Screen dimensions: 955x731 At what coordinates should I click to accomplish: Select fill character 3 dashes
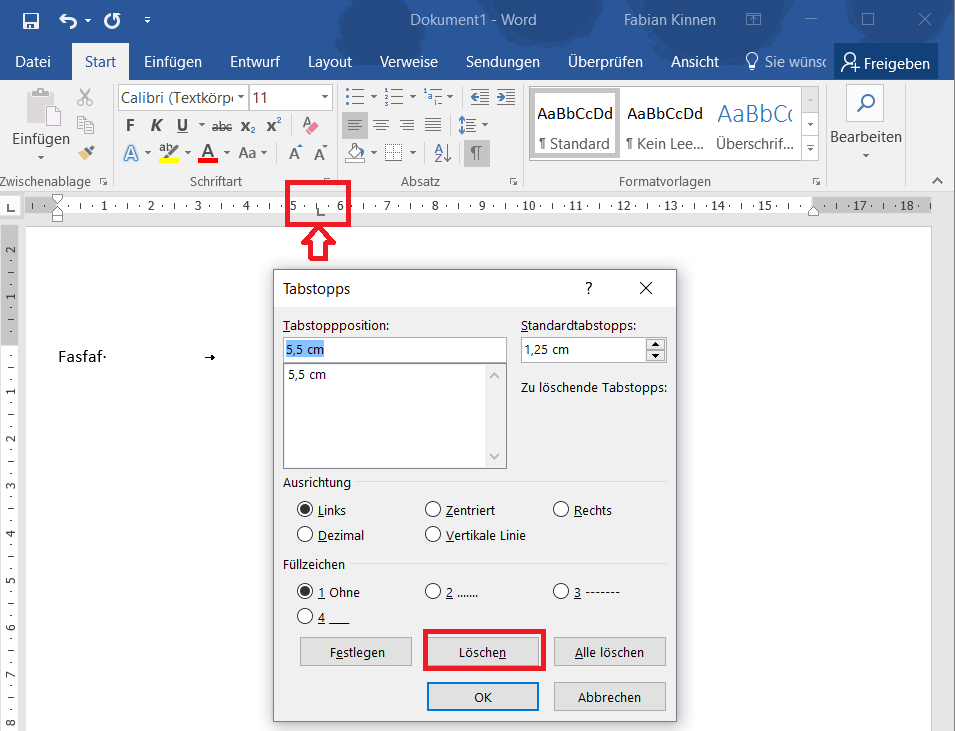point(561,591)
